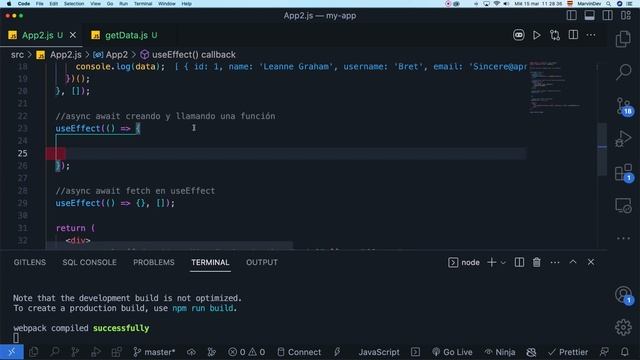Click the terminal input cursor area
Viewport: 640px width, 360px height.
(16, 338)
